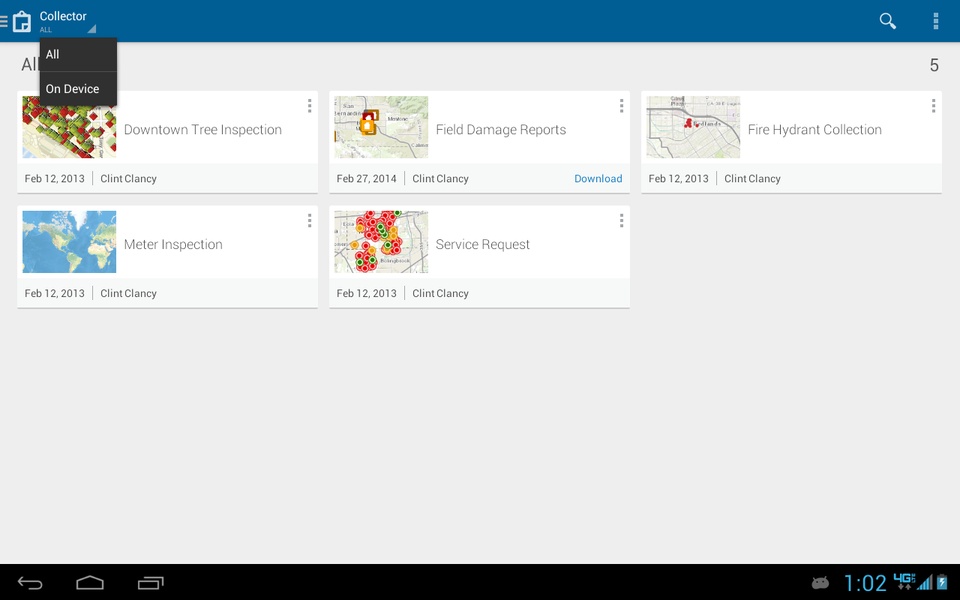Collapse the Collector filter dropdown arrow
The image size is (960, 600).
pos(92,29)
